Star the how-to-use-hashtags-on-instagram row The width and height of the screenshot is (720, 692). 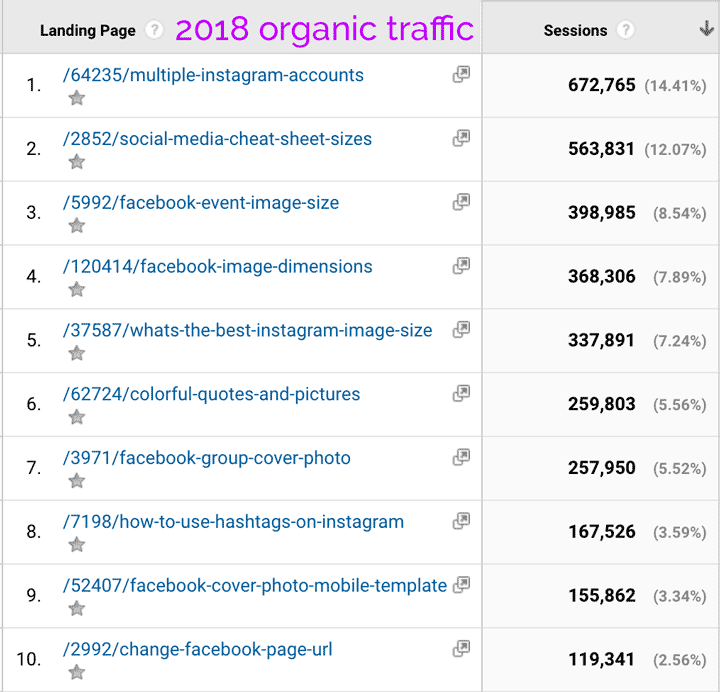click(x=77, y=545)
